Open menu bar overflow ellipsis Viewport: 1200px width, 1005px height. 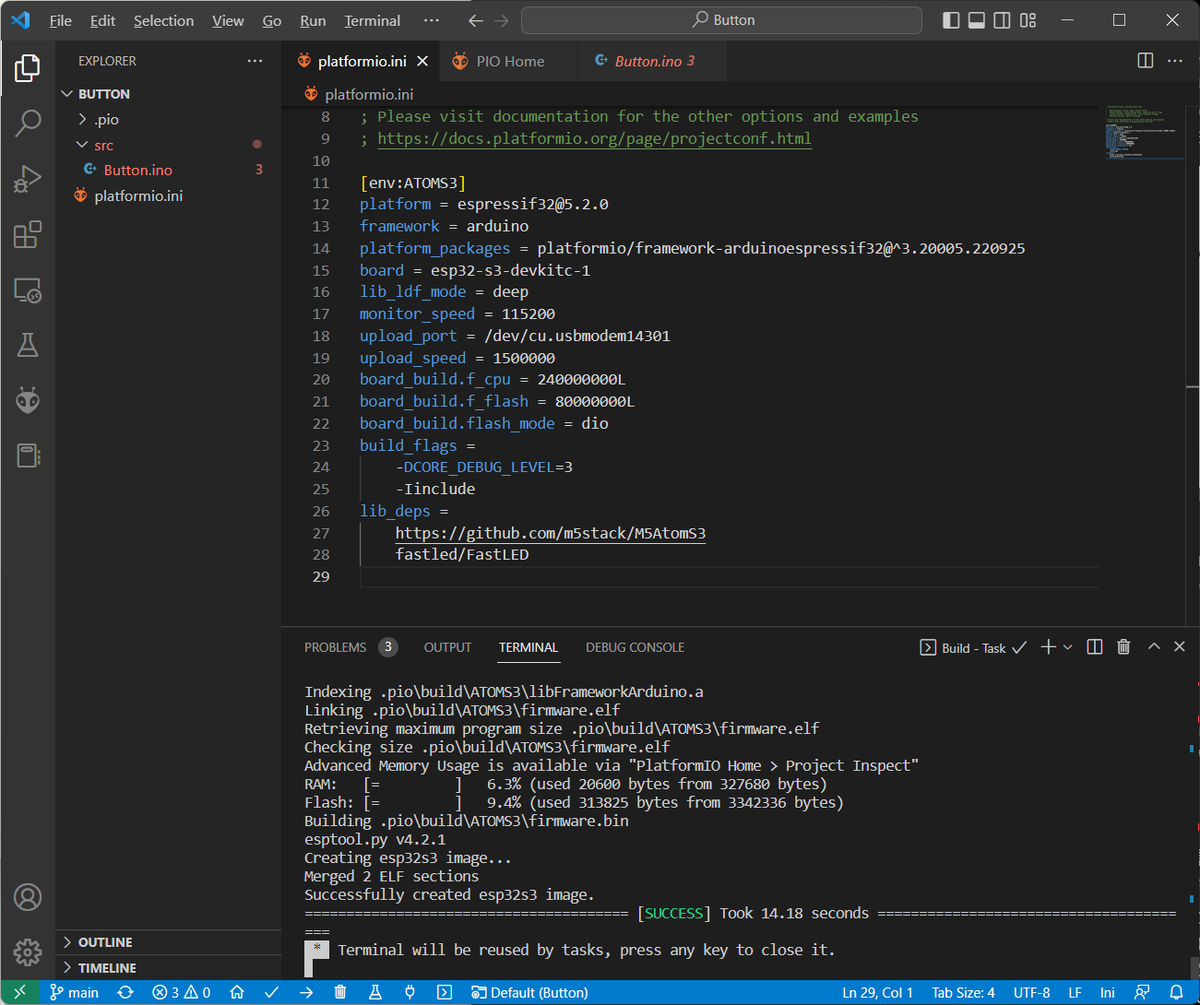[431, 20]
